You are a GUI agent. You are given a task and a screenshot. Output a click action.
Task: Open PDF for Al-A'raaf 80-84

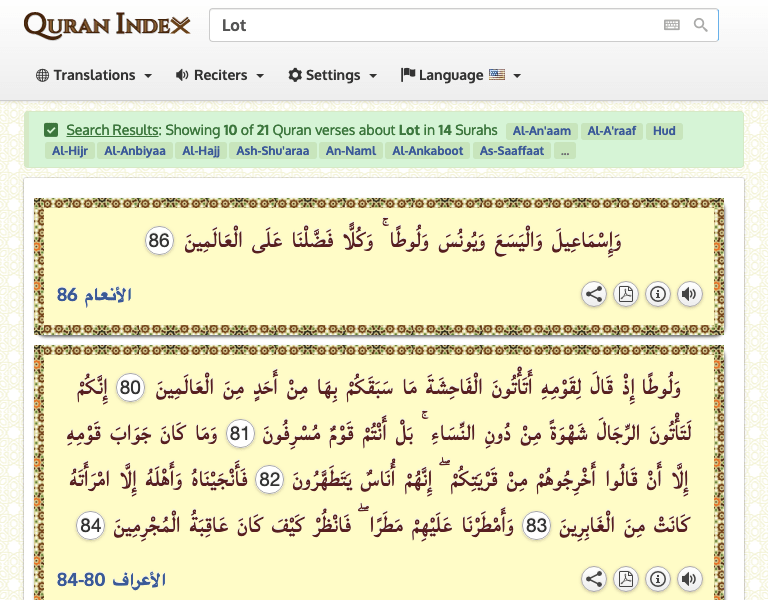pyautogui.click(x=625, y=579)
